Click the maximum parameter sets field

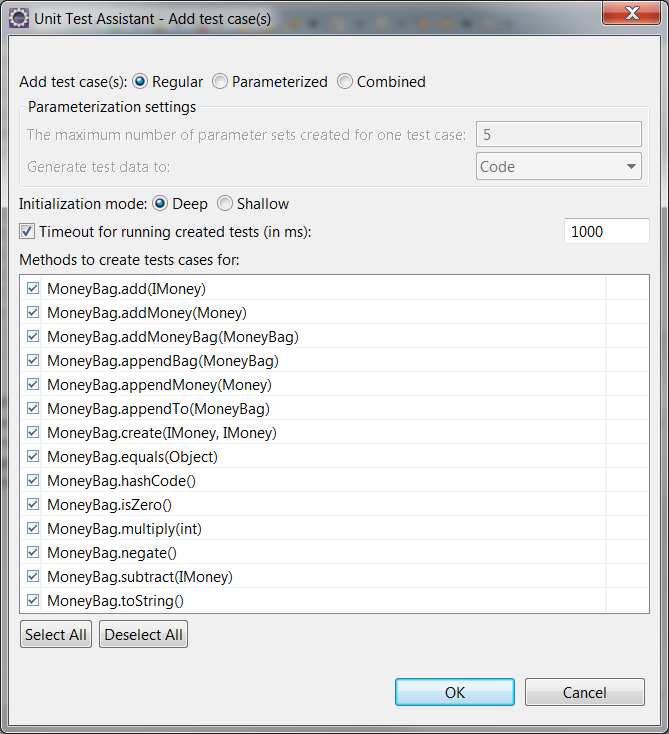(559, 135)
